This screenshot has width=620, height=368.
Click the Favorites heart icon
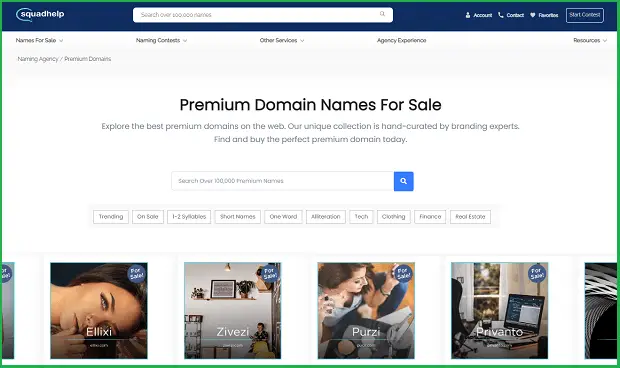(533, 15)
